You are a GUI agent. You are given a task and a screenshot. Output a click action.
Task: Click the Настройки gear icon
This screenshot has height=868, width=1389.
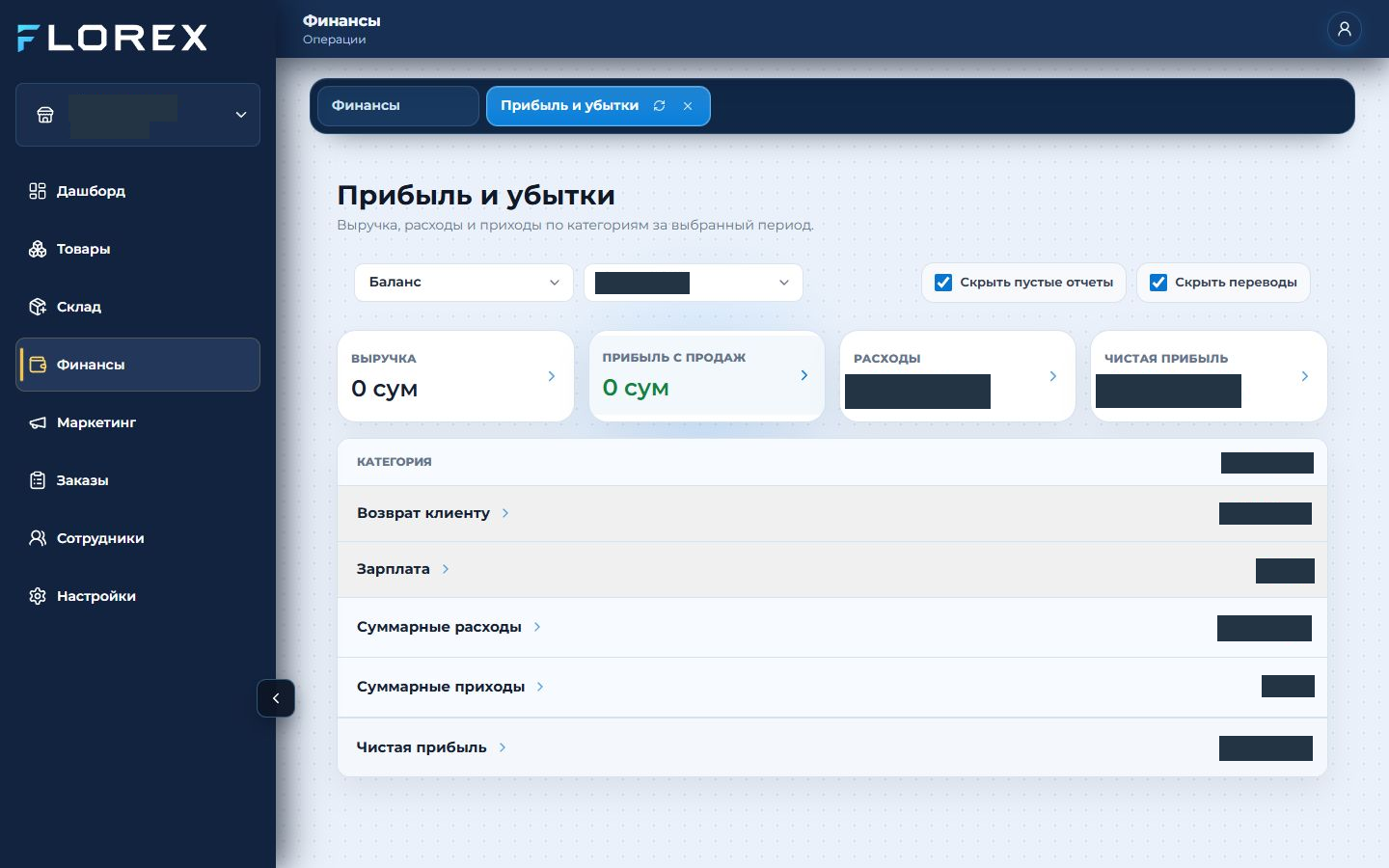tap(38, 596)
